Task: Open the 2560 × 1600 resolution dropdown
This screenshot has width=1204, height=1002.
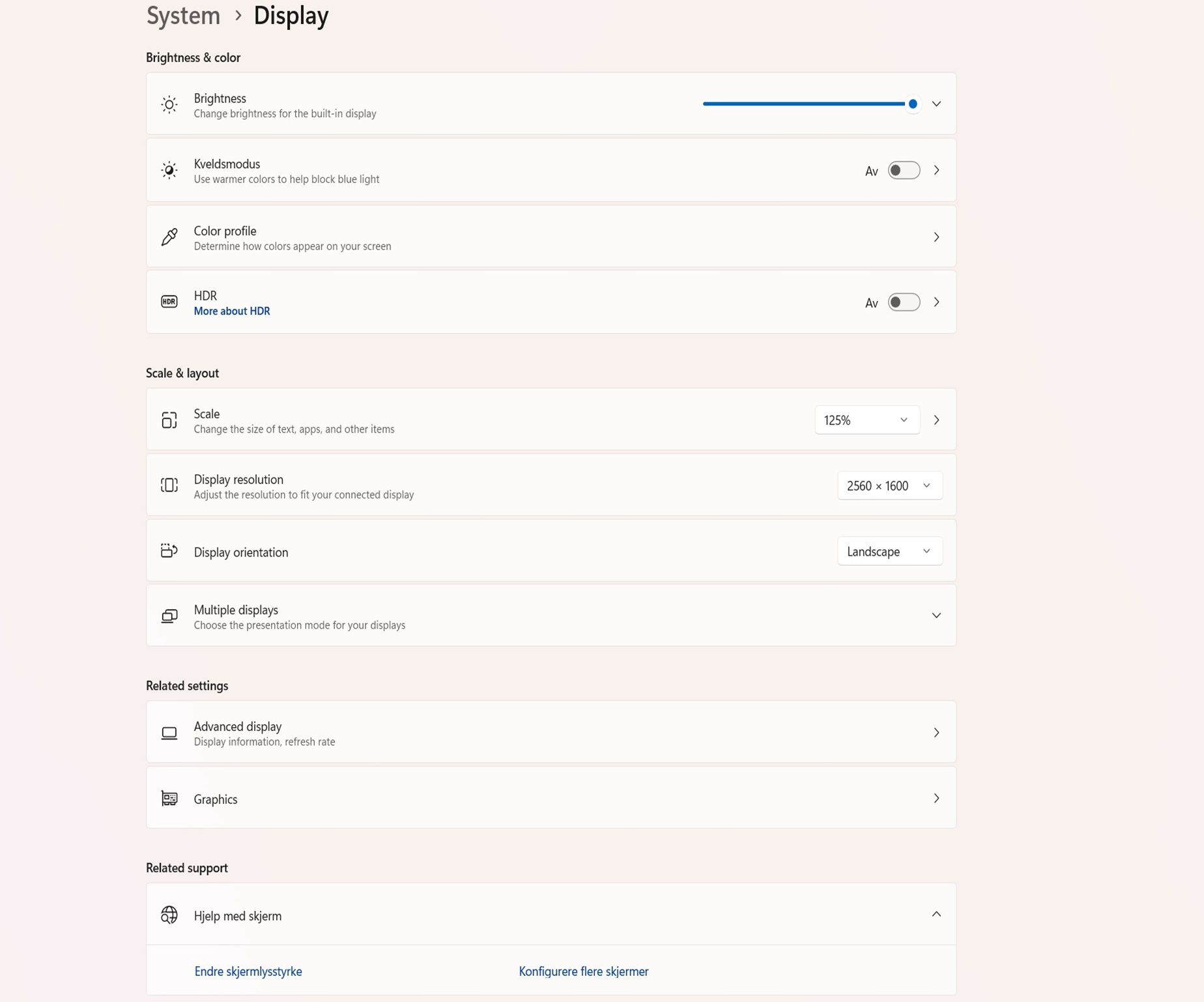Action: [889, 486]
